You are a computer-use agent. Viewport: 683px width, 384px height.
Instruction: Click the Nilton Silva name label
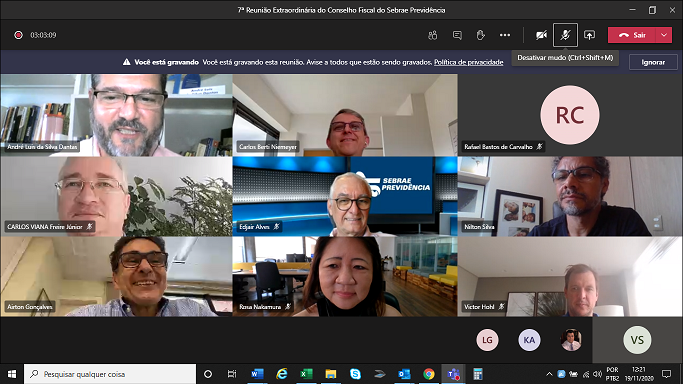479,227
